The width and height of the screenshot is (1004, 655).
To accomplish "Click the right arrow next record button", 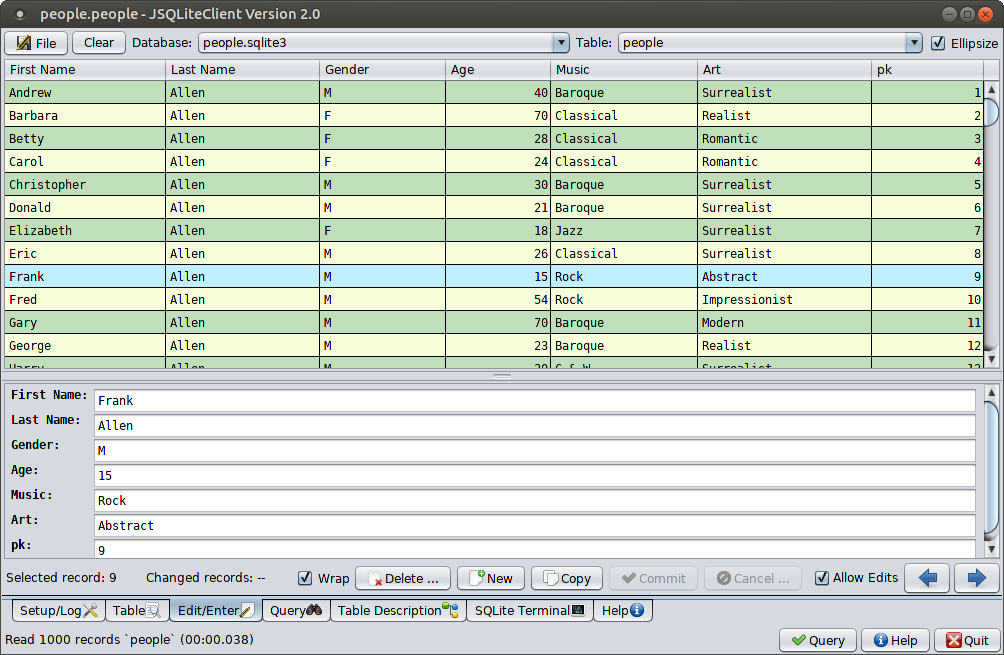I will (976, 578).
